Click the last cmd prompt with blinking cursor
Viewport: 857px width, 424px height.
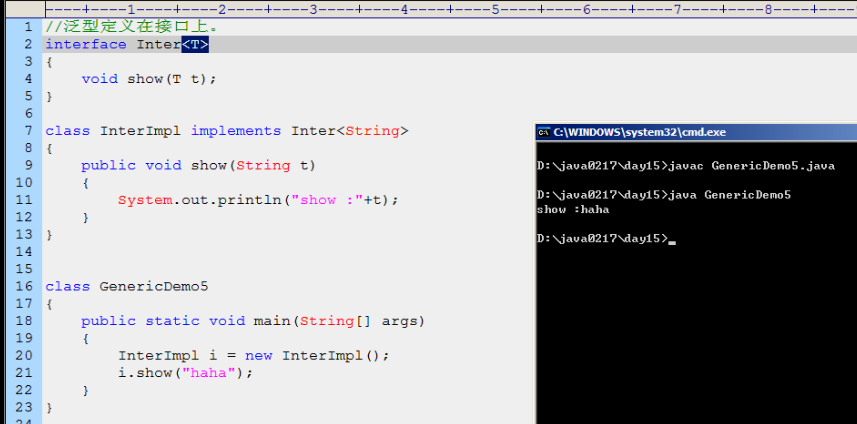[x=606, y=238]
